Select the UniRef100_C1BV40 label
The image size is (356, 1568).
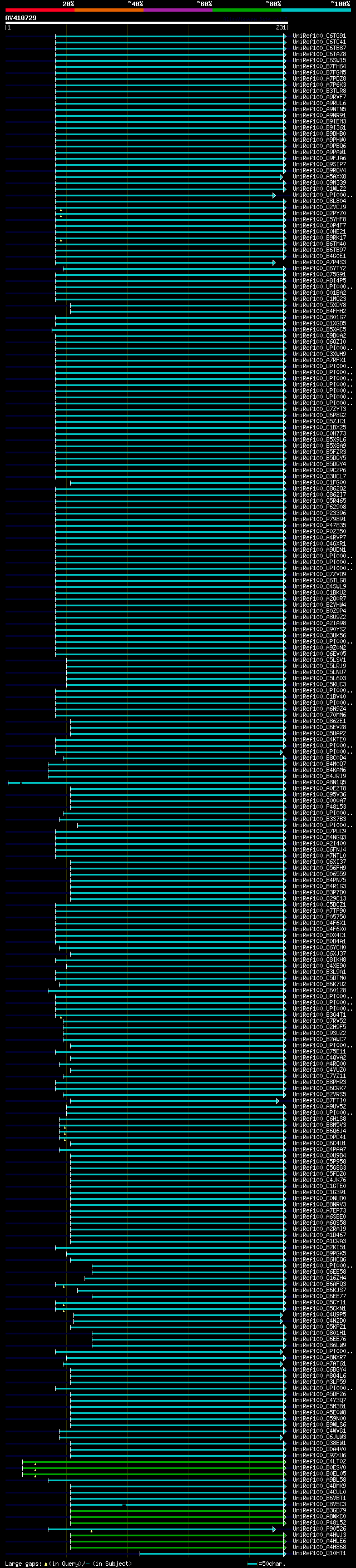tap(319, 696)
